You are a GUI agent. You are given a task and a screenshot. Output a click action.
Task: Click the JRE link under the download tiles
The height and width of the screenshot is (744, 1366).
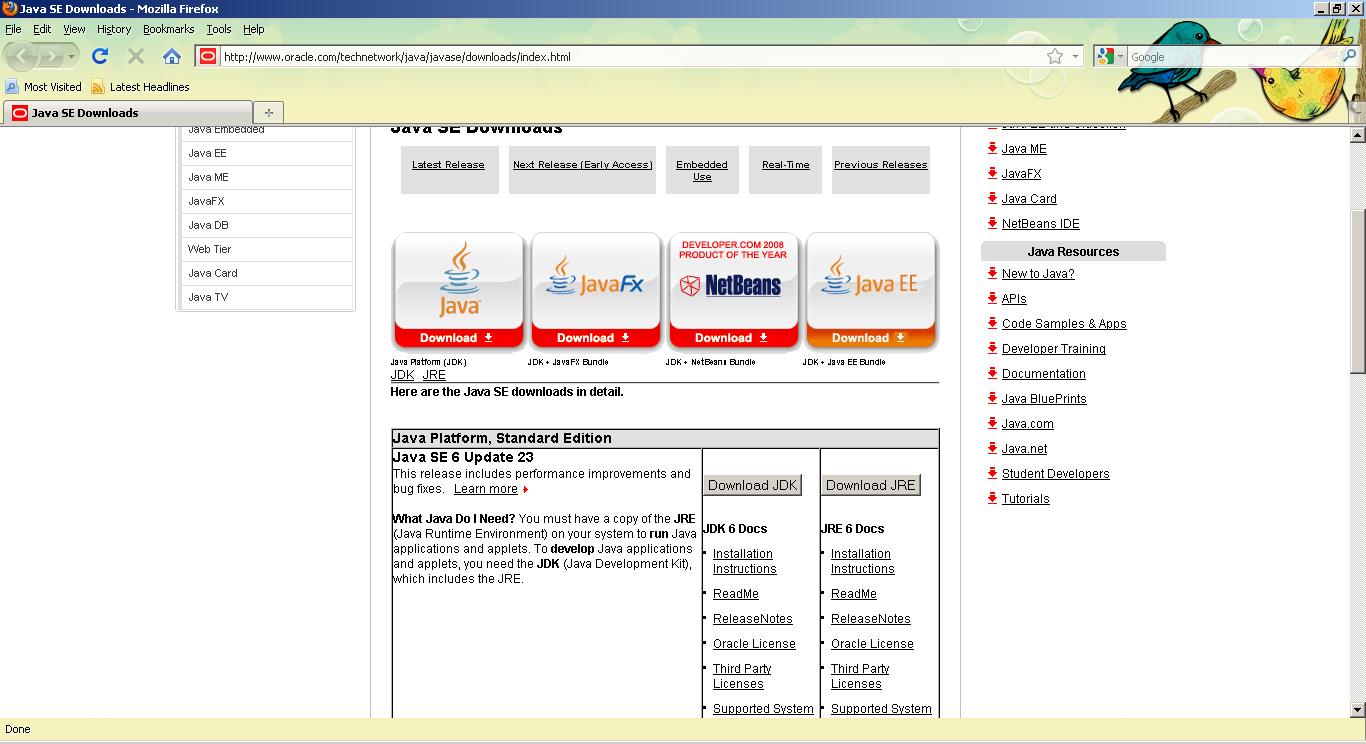coord(434,375)
